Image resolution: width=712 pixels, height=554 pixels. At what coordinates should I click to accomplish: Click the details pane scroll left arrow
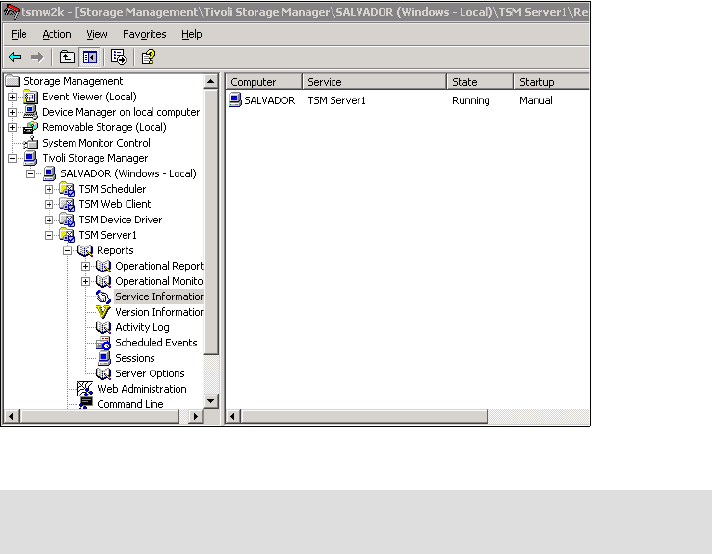[x=233, y=416]
